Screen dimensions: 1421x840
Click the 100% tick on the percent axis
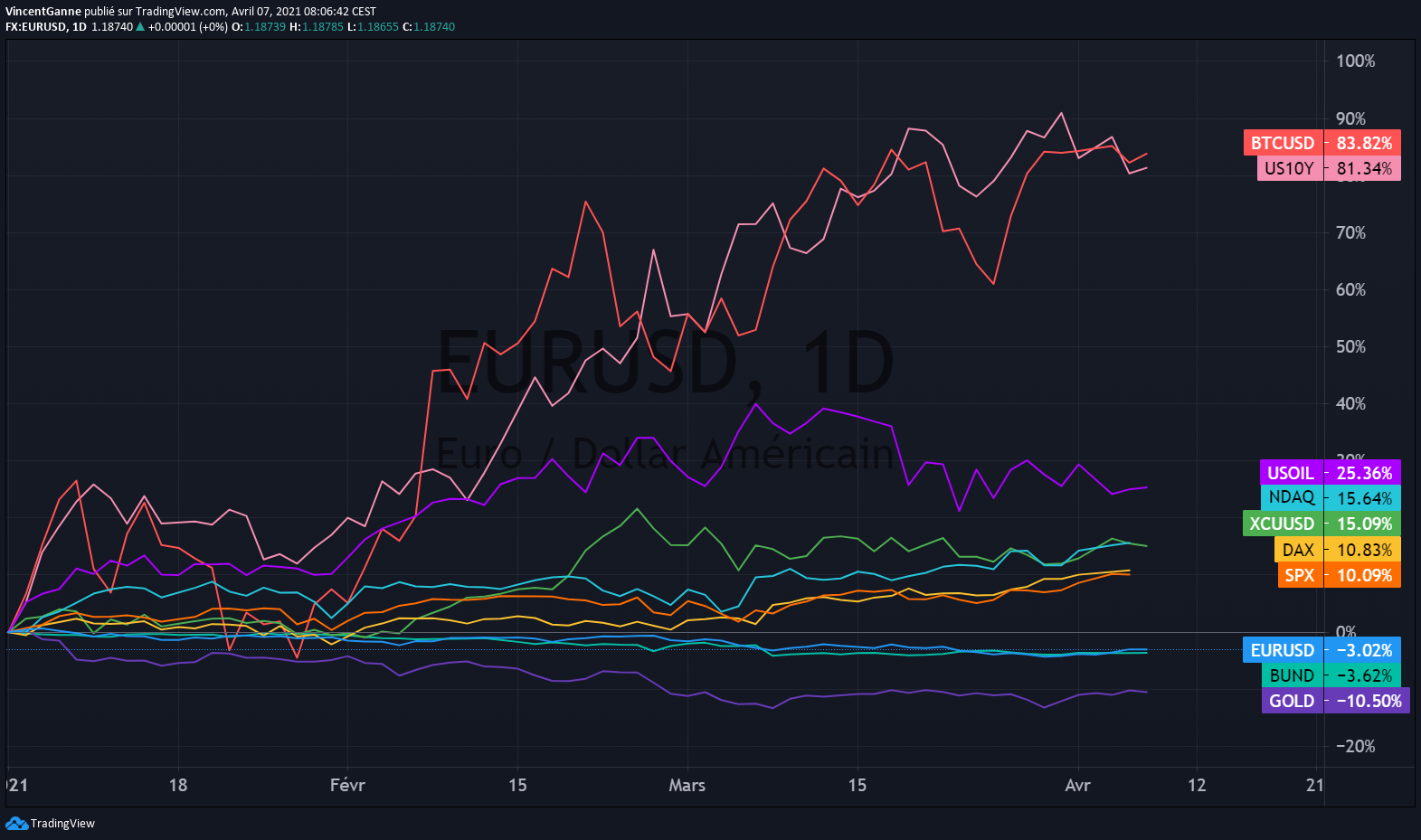click(x=1355, y=61)
